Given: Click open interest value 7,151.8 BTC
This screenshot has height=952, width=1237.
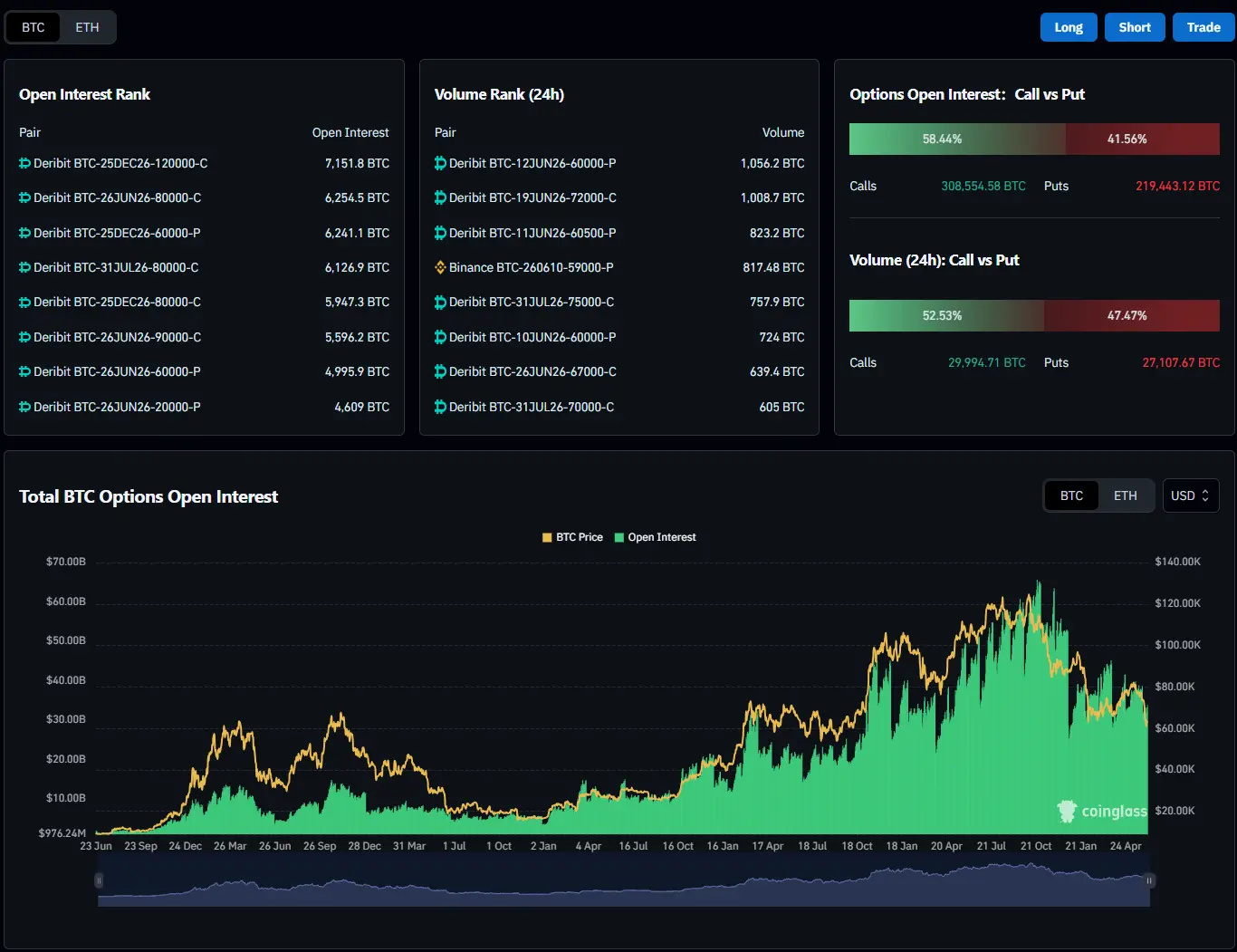Looking at the screenshot, I should coord(357,164).
